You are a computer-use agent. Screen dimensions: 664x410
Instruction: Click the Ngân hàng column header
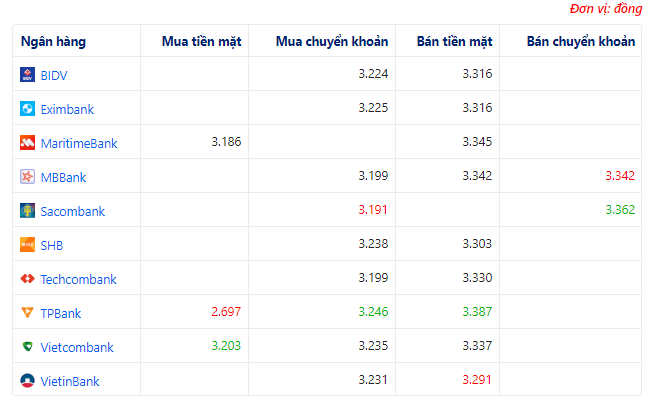52,41
